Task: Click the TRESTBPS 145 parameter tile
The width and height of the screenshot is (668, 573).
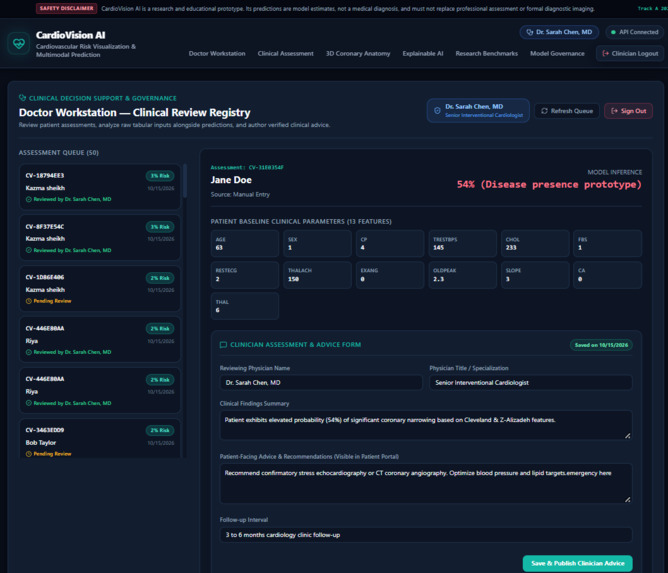Action: pos(462,244)
